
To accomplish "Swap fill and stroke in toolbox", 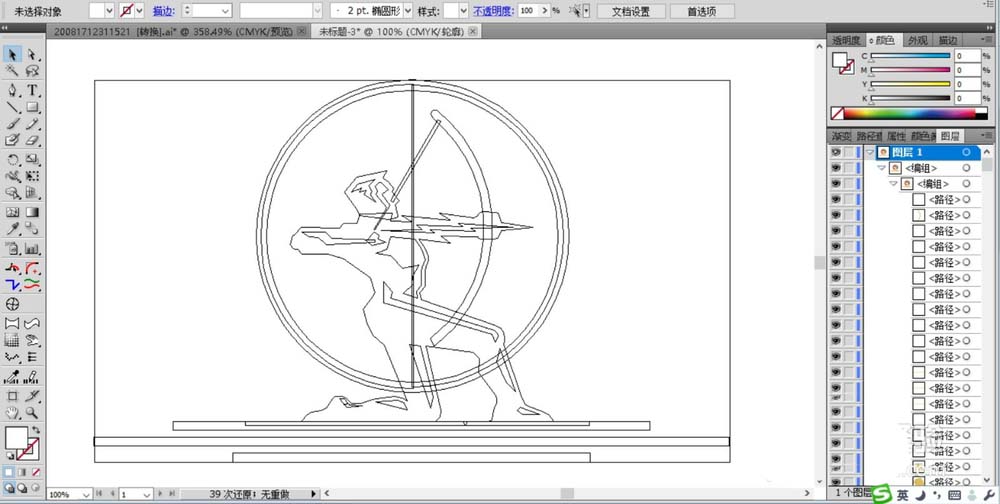I will point(36,430).
